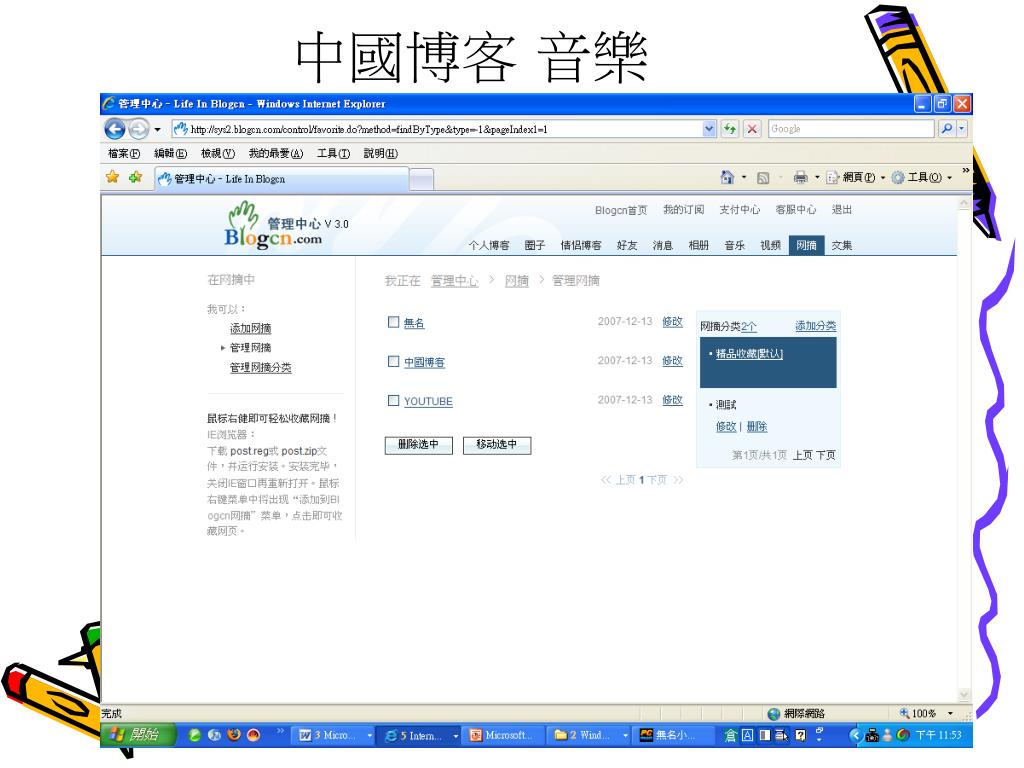Click the RSS feeds icon in command bar
Screen dimensions: 1024x768
[763, 178]
